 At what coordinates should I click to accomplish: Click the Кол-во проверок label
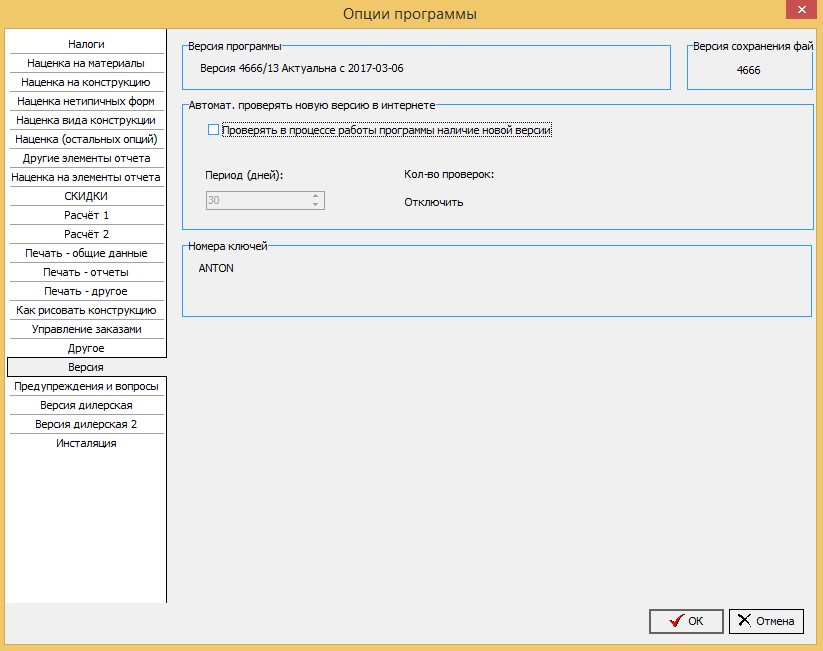(449, 174)
